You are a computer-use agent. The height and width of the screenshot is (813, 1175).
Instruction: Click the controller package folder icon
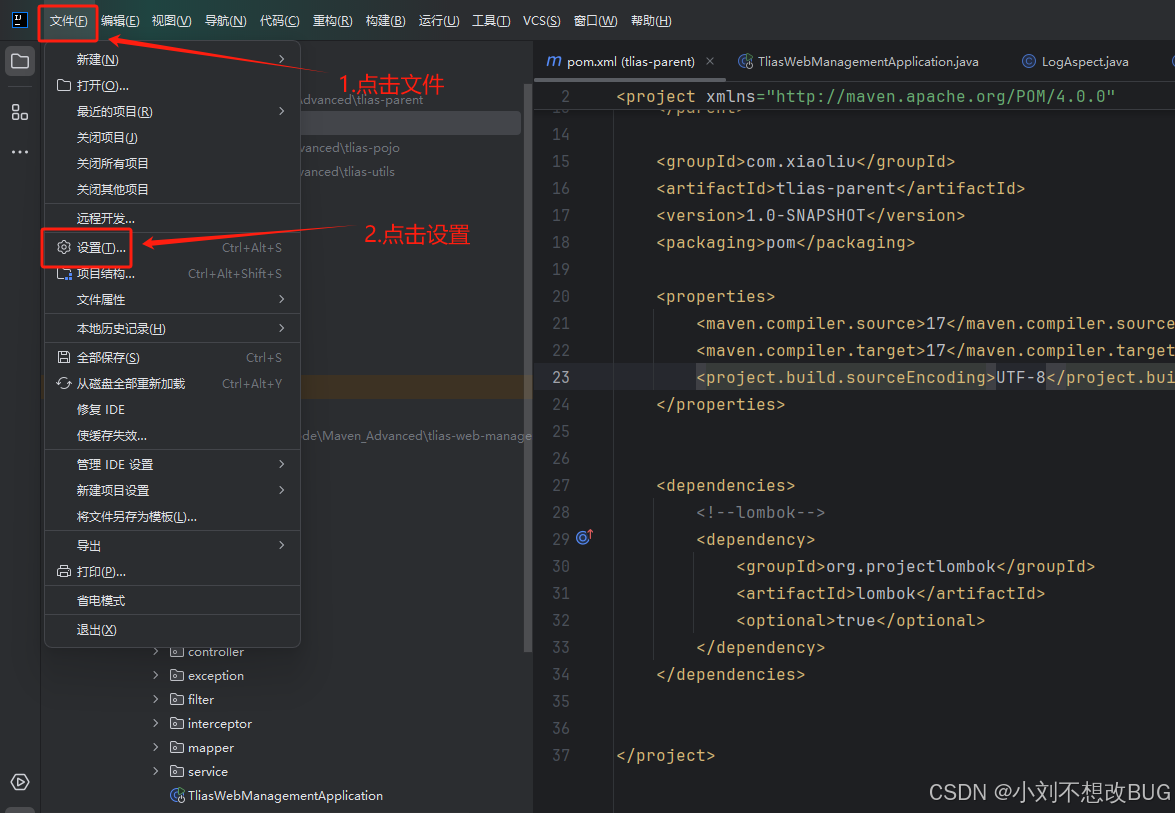[177, 652]
